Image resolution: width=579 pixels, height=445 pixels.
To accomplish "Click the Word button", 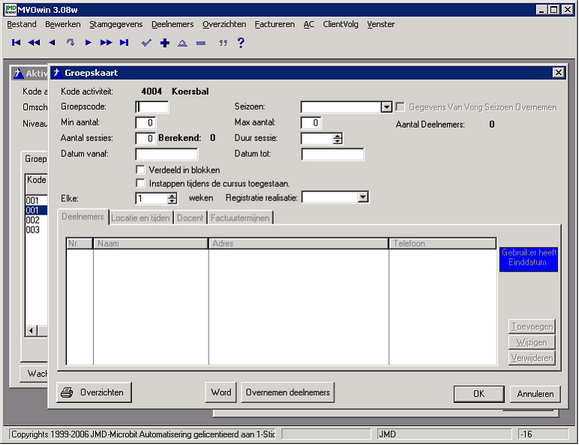I will (221, 392).
